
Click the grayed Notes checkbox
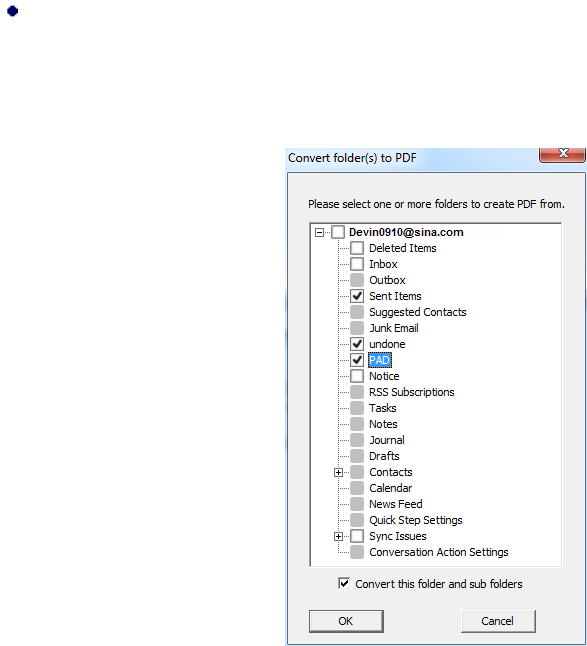click(x=357, y=424)
